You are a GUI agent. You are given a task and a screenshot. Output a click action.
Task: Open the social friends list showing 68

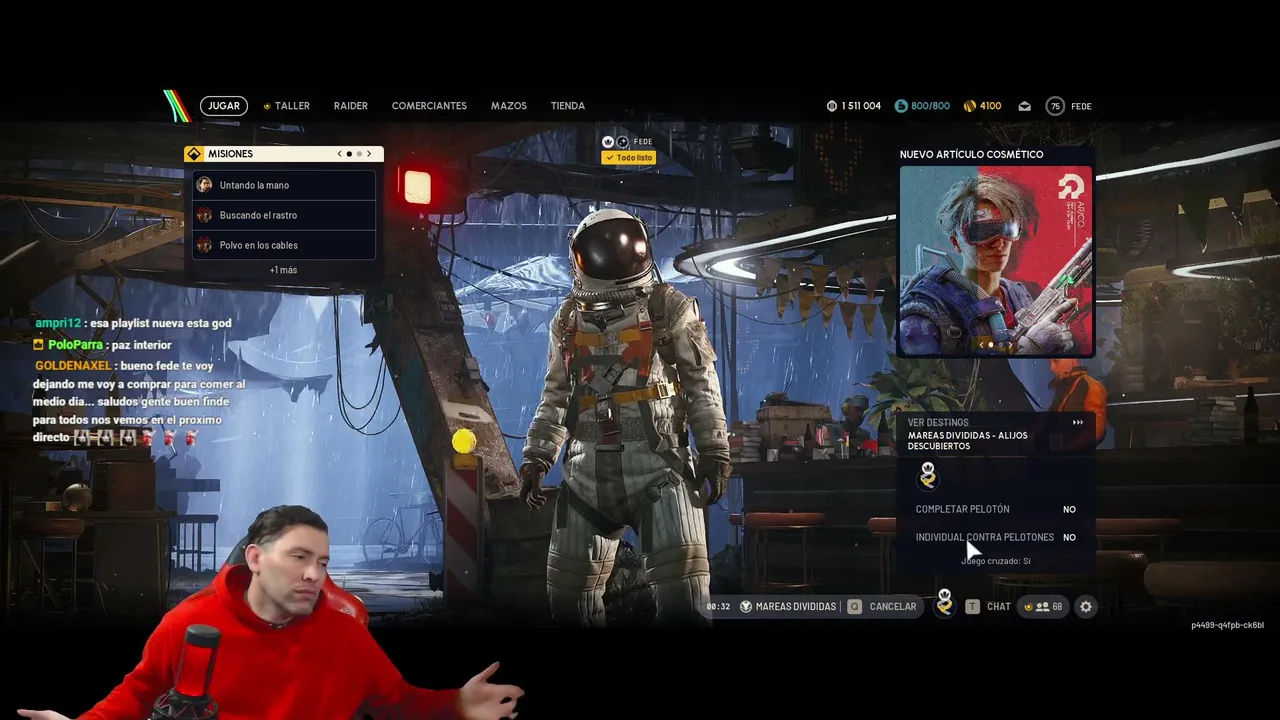[1043, 606]
